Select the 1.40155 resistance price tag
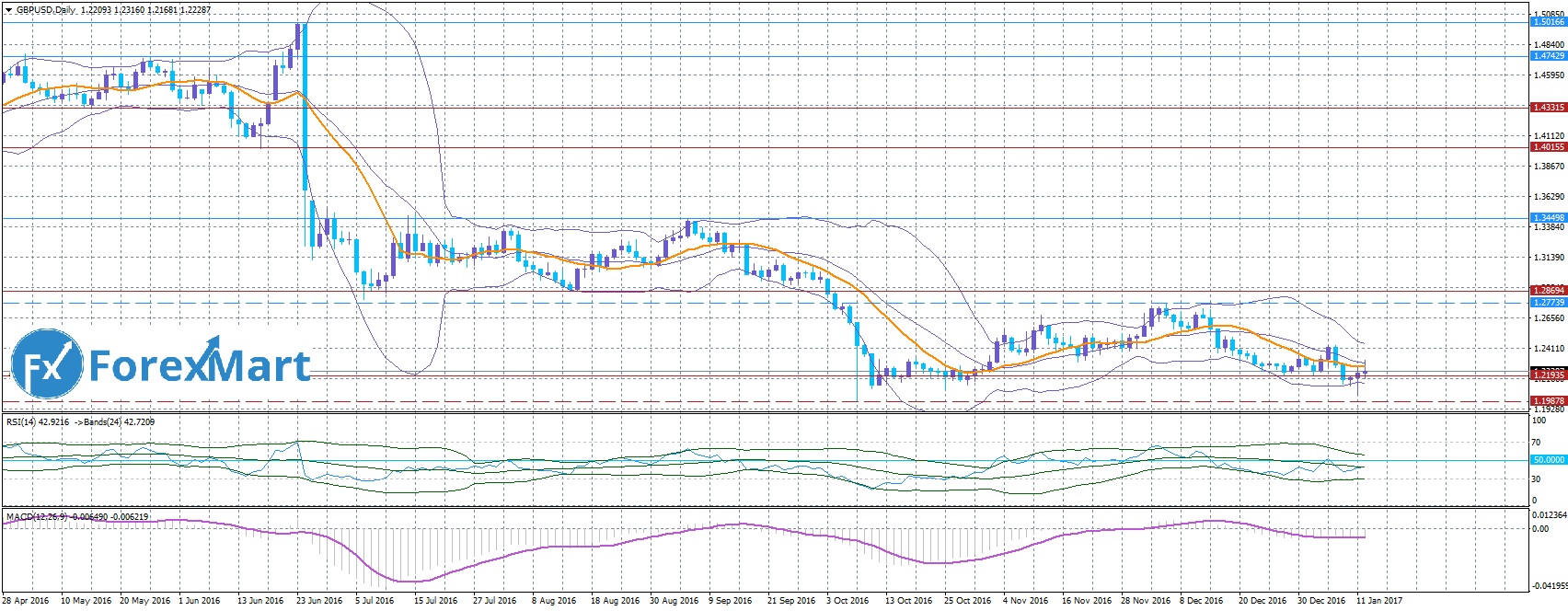The image size is (1568, 611). coord(1548,147)
